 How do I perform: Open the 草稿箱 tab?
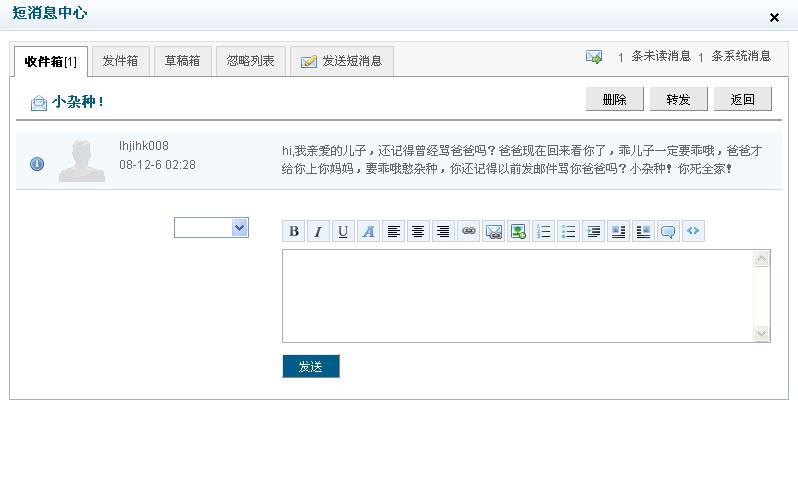[182, 61]
